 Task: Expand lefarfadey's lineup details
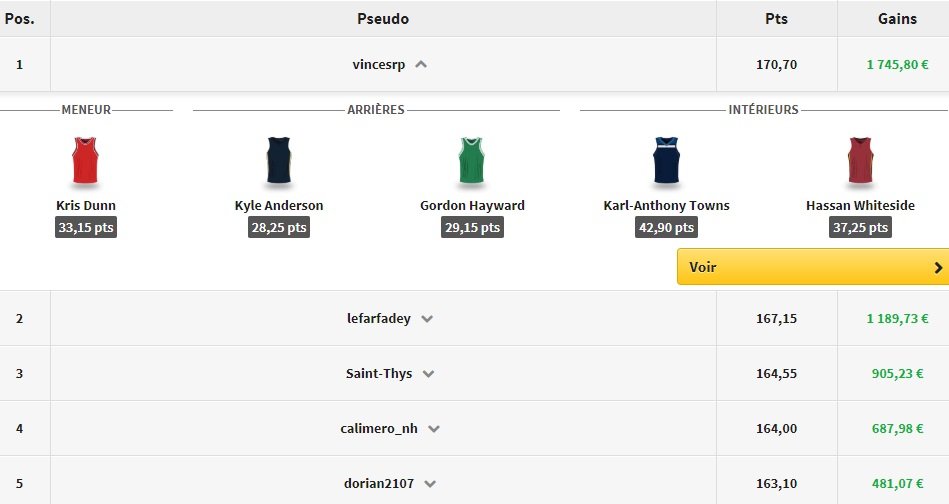click(427, 320)
